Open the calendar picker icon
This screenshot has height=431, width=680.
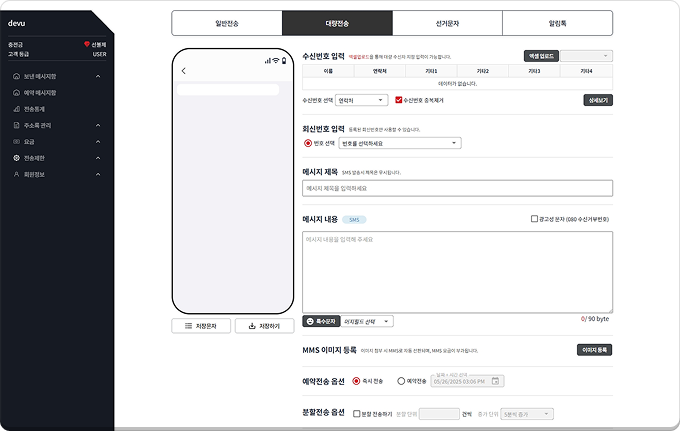[x=495, y=381]
